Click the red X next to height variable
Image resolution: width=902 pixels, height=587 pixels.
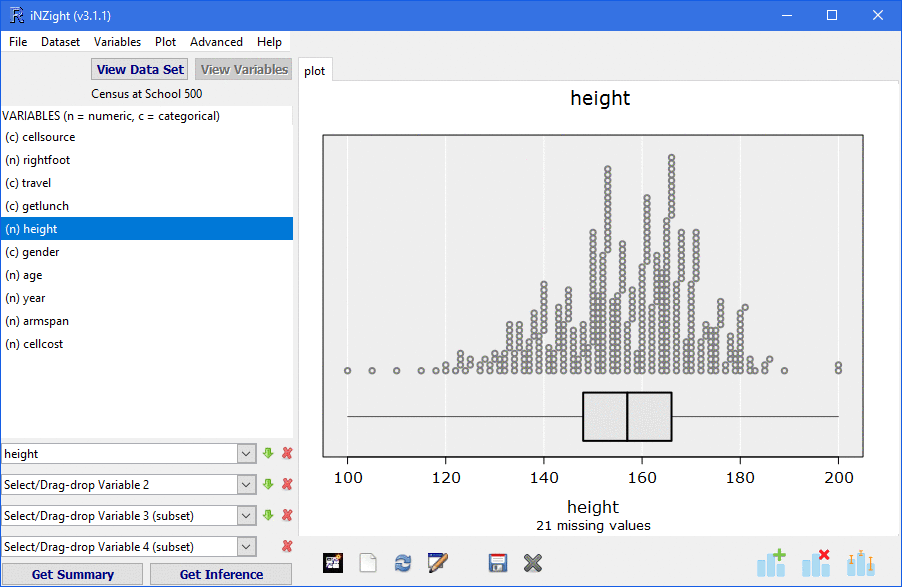pos(287,453)
